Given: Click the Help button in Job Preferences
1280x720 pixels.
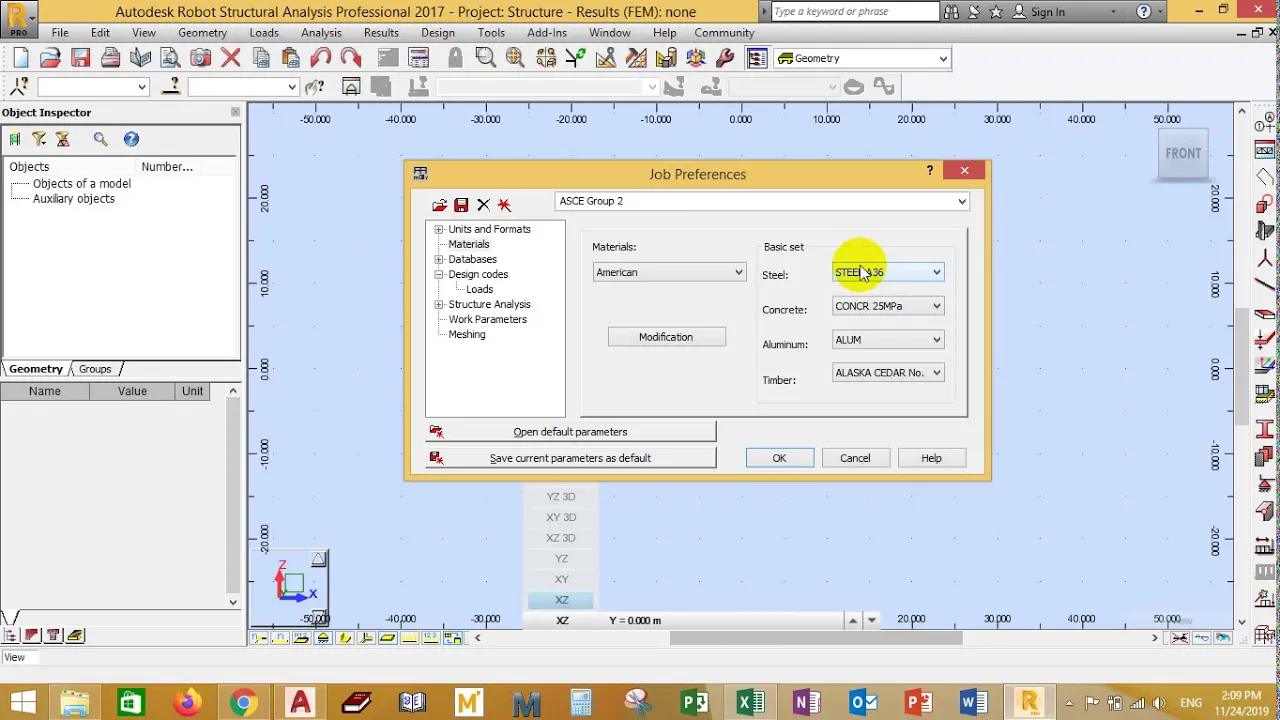Looking at the screenshot, I should (x=931, y=458).
